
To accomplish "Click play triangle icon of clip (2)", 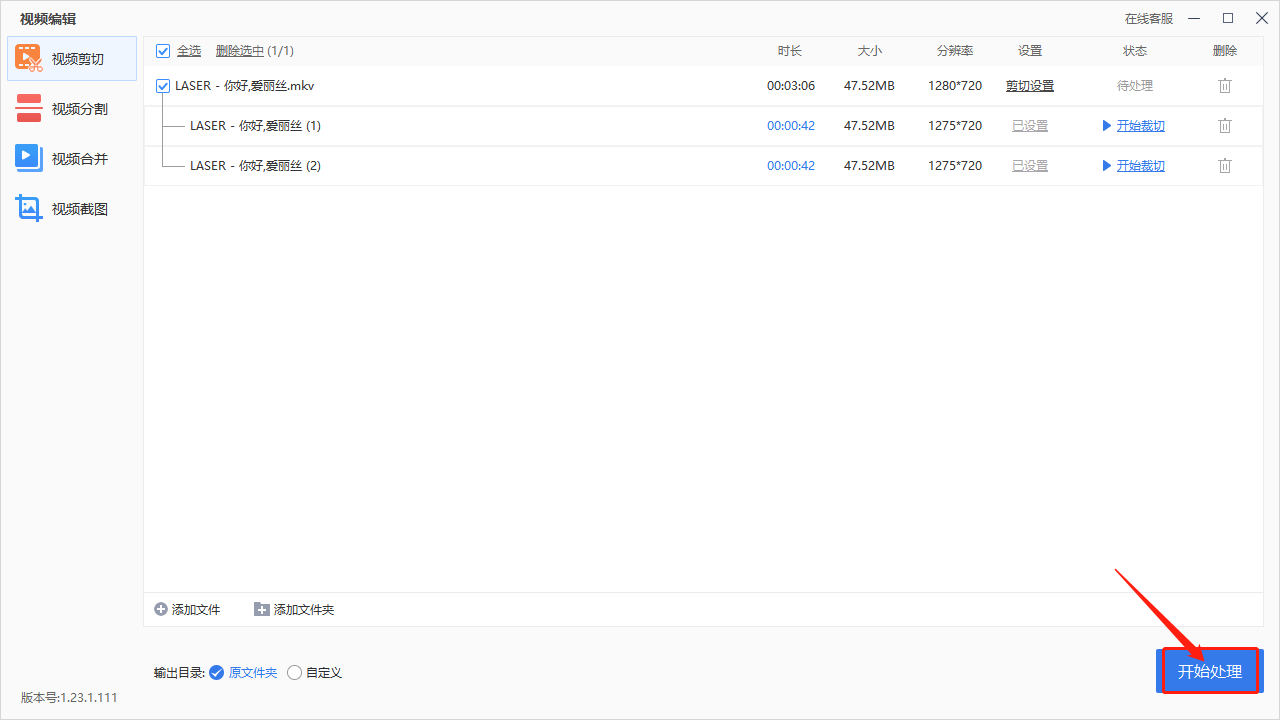I will (1107, 166).
